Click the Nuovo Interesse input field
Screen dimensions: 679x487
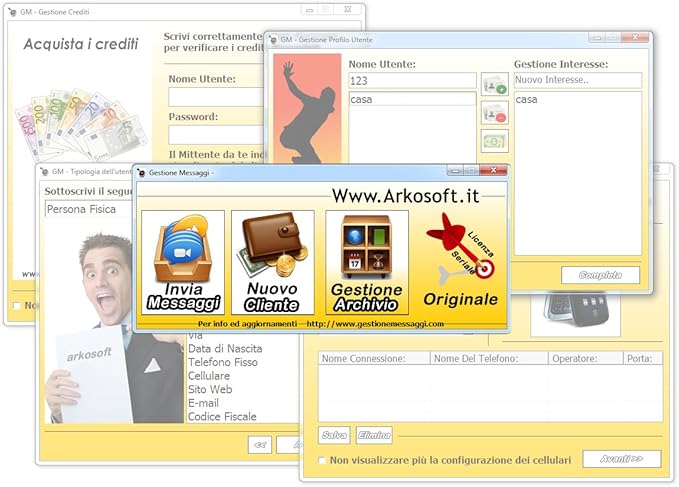click(578, 80)
